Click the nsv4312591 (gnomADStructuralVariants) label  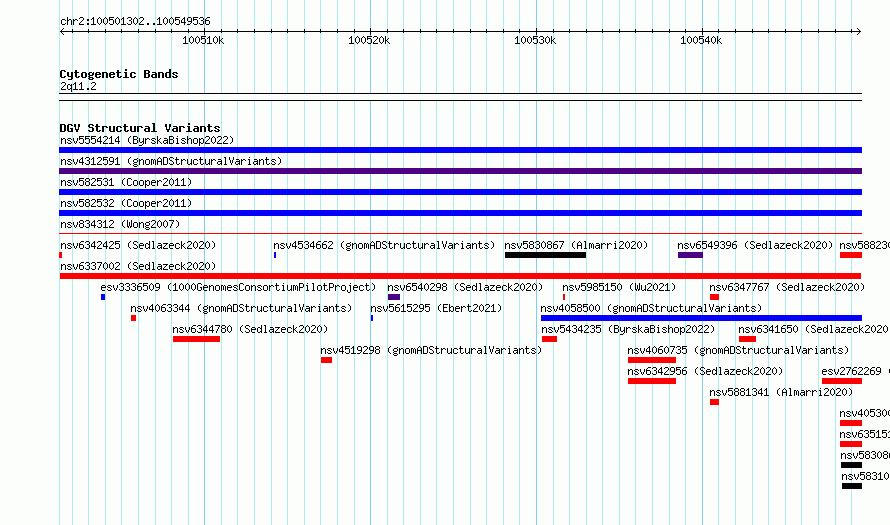click(171, 161)
